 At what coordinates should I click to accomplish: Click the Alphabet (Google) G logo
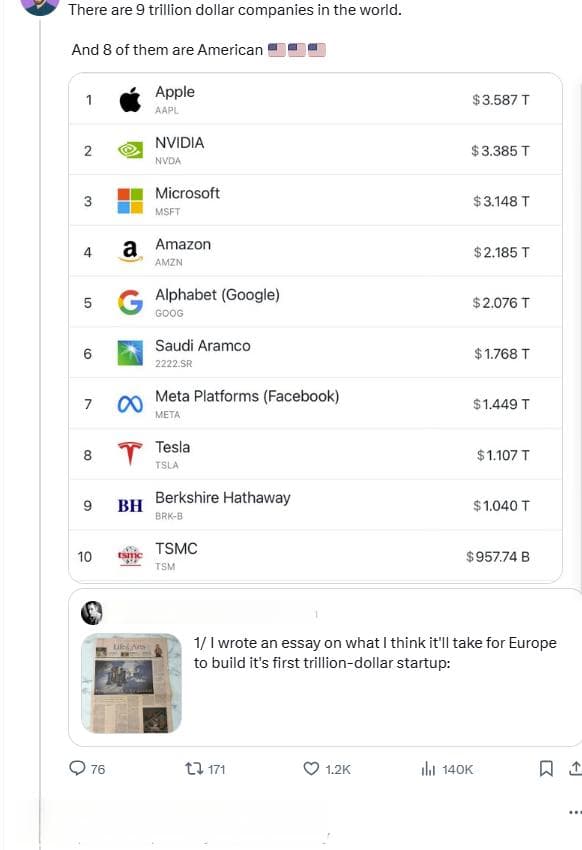[130, 302]
